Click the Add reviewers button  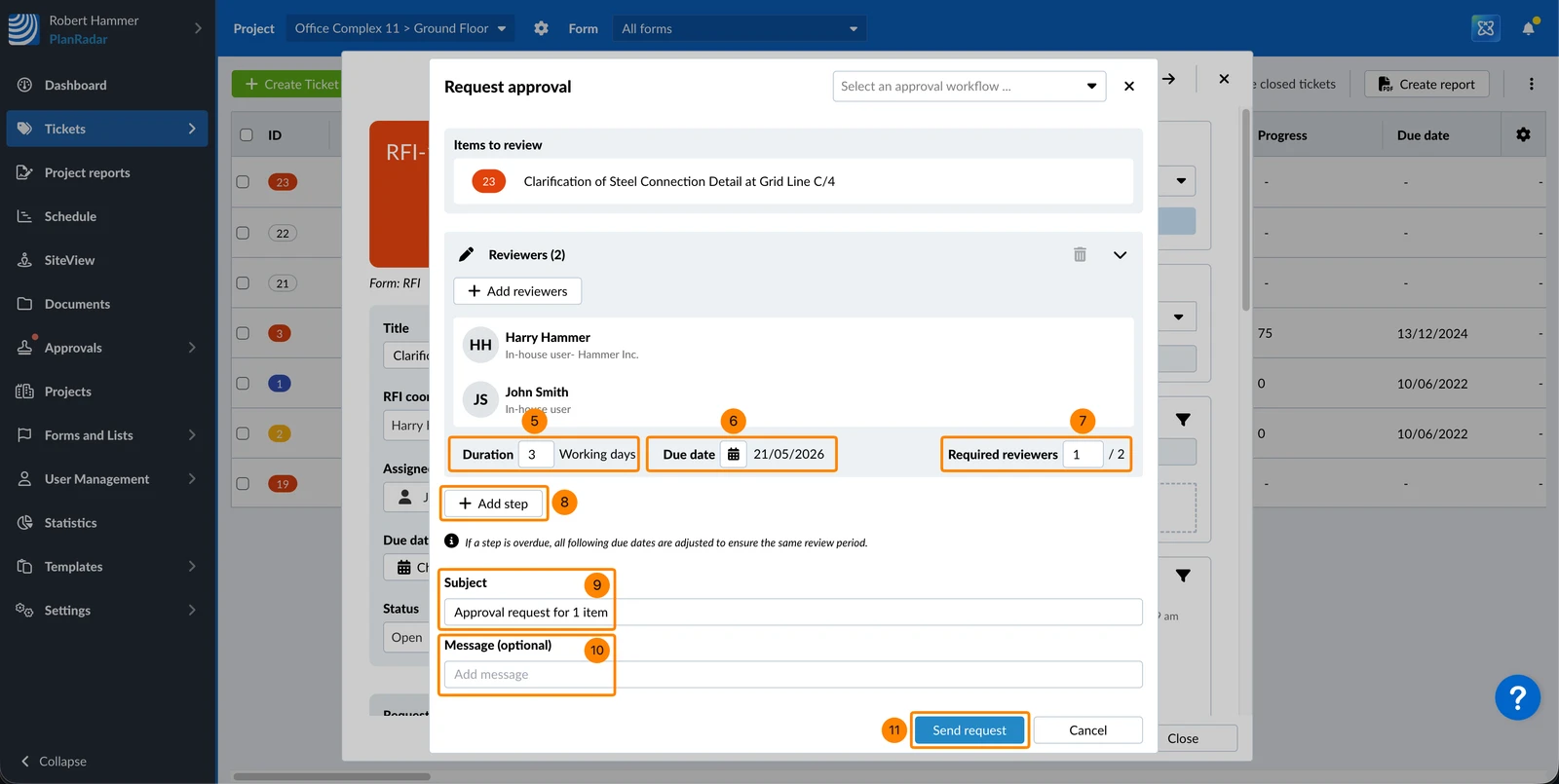(517, 291)
